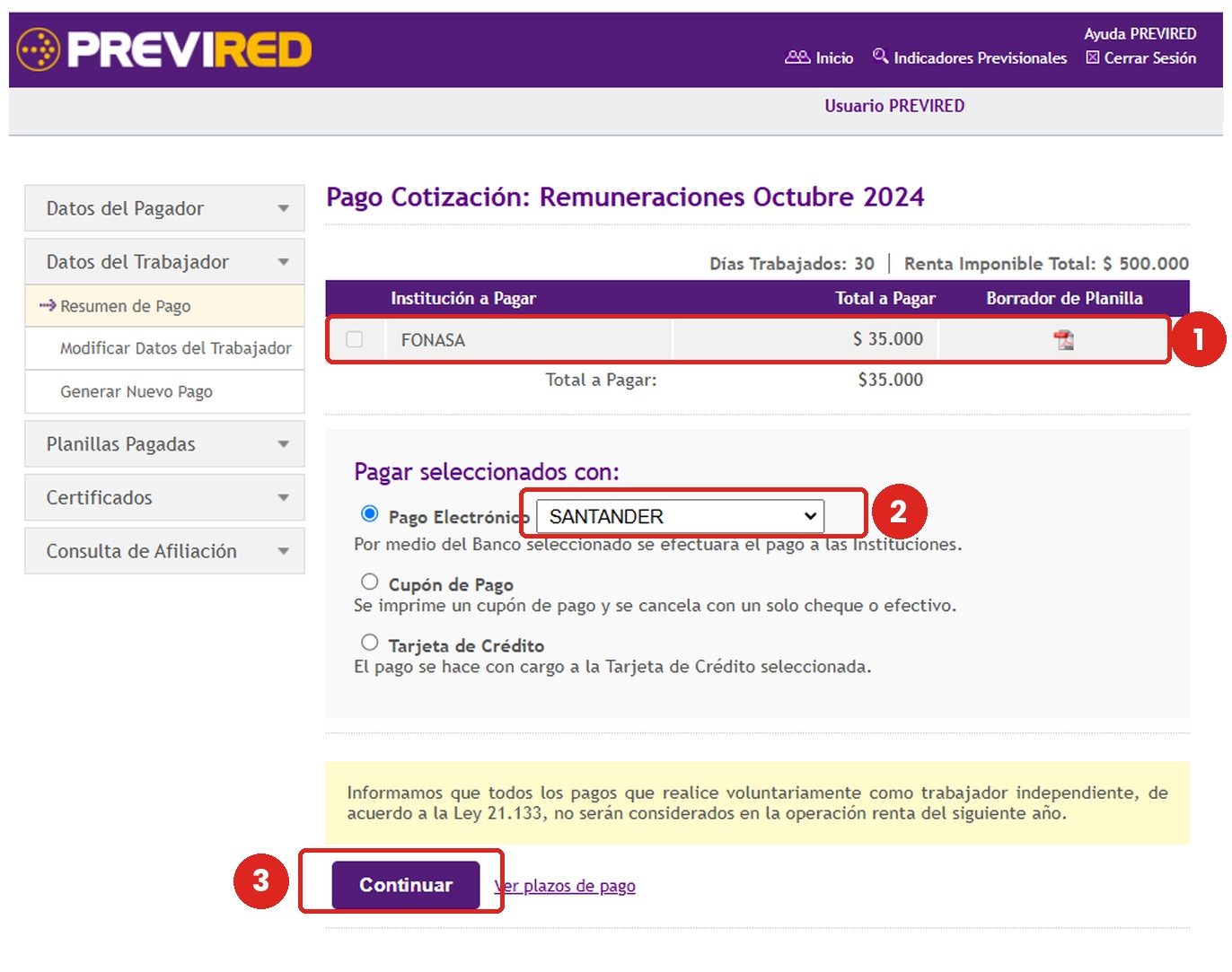The image size is (1232, 972).
Task: Click the Cerrar Sesión box icon
Action: pos(1093,57)
